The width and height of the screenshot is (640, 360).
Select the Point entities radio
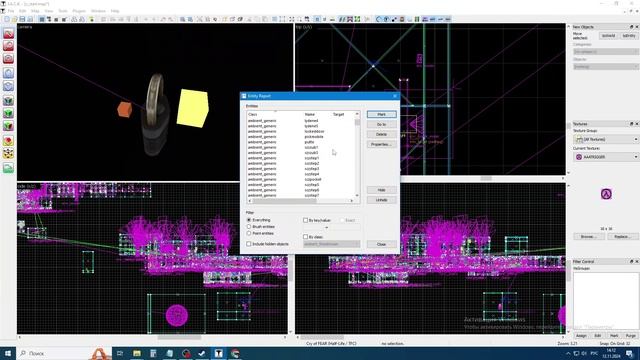coord(249,233)
